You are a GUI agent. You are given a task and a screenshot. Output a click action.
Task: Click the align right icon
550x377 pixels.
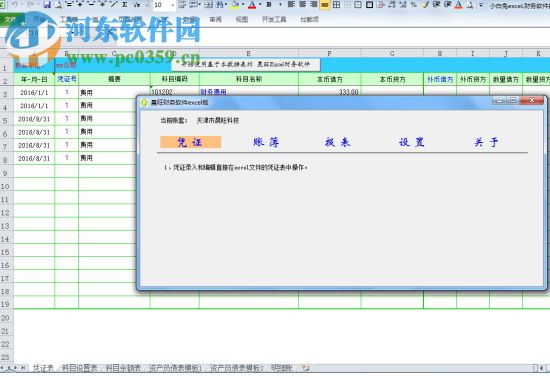314,5
